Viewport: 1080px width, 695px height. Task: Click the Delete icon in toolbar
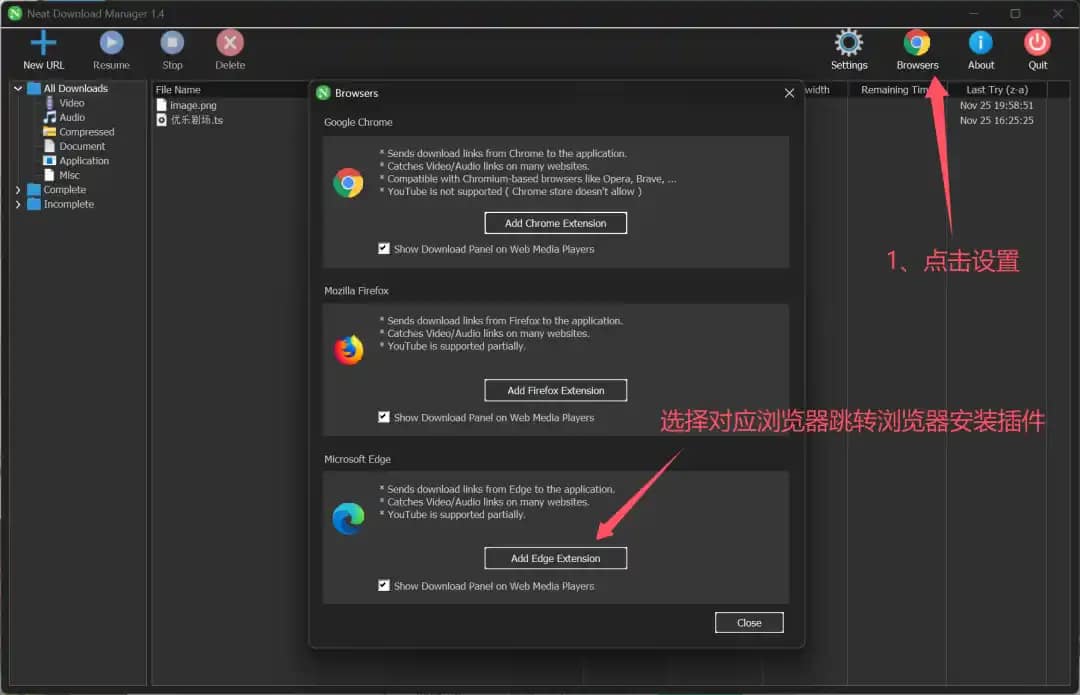pyautogui.click(x=230, y=43)
